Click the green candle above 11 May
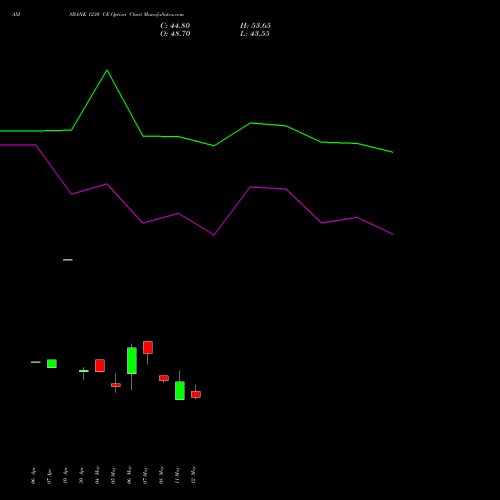This screenshot has height=500, width=500. [180, 390]
